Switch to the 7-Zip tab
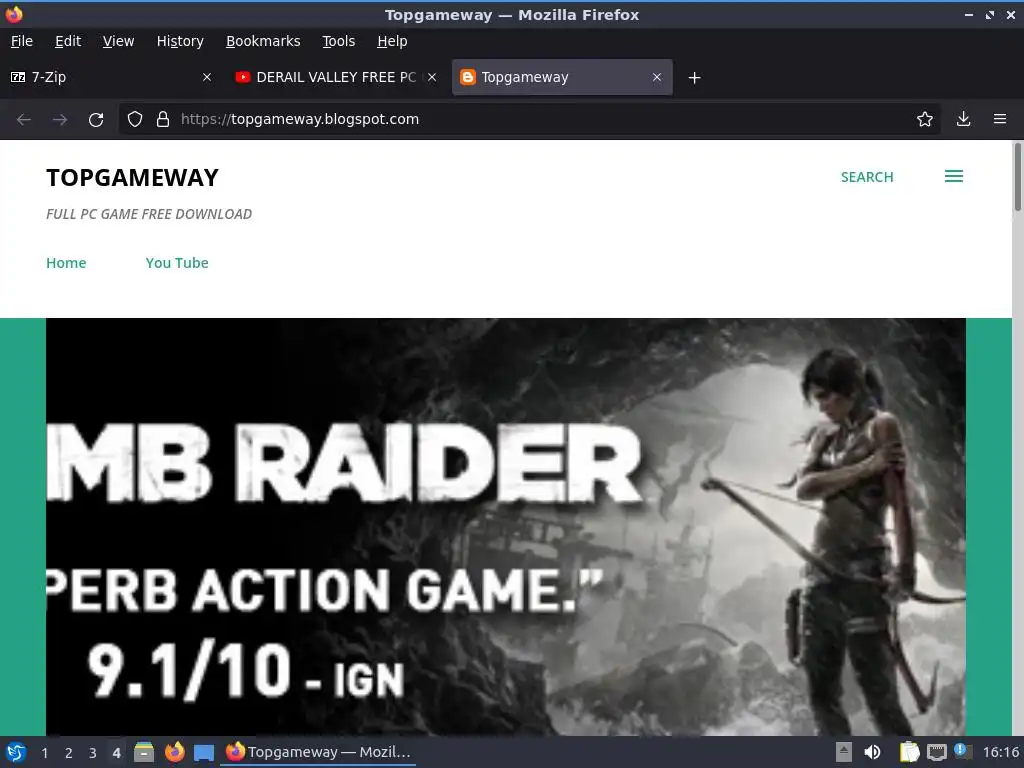This screenshot has height=768, width=1024. click(111, 77)
